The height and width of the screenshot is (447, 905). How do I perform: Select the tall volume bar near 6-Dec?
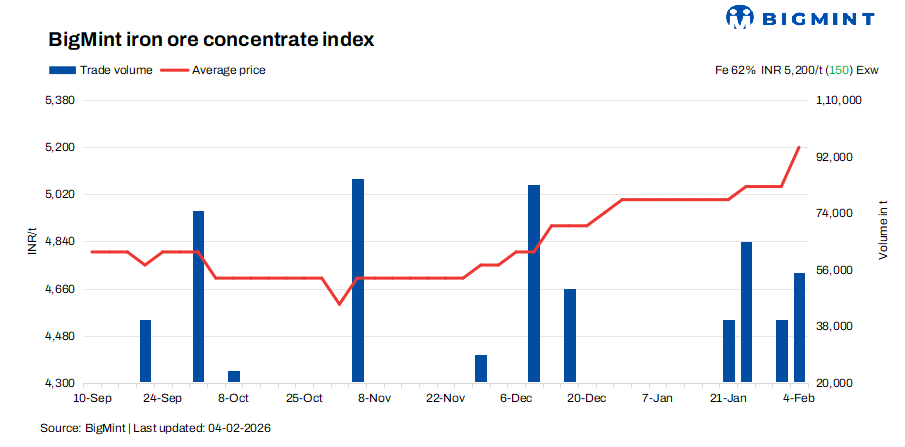534,283
